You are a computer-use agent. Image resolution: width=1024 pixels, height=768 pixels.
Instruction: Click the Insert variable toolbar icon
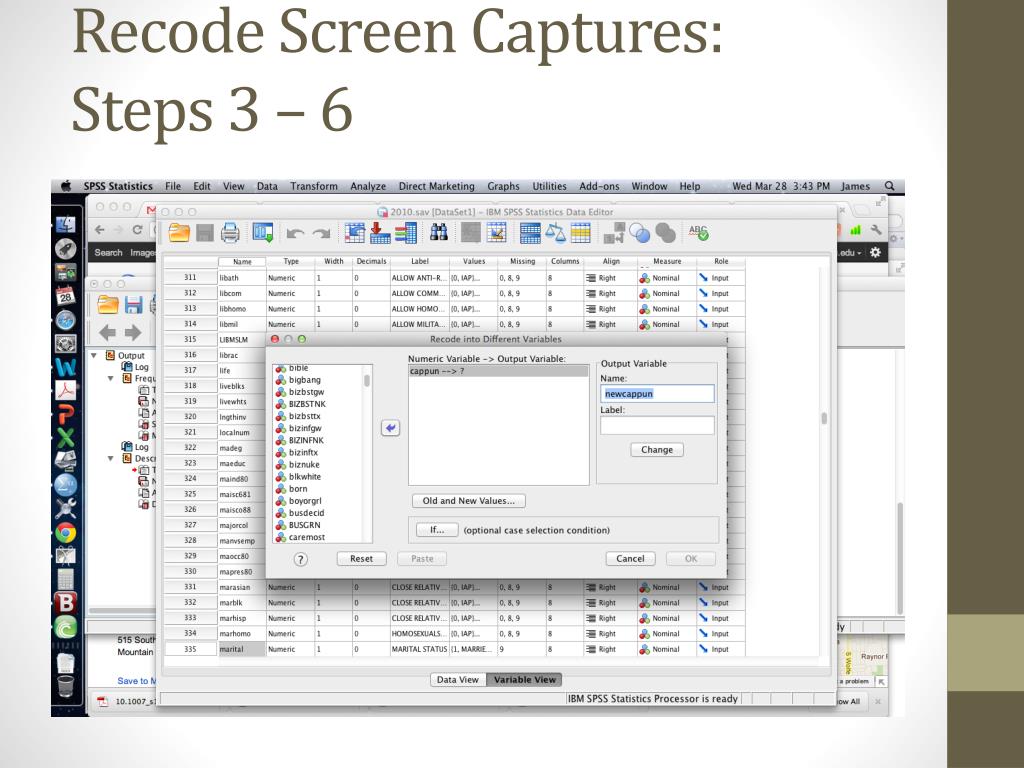(496, 232)
